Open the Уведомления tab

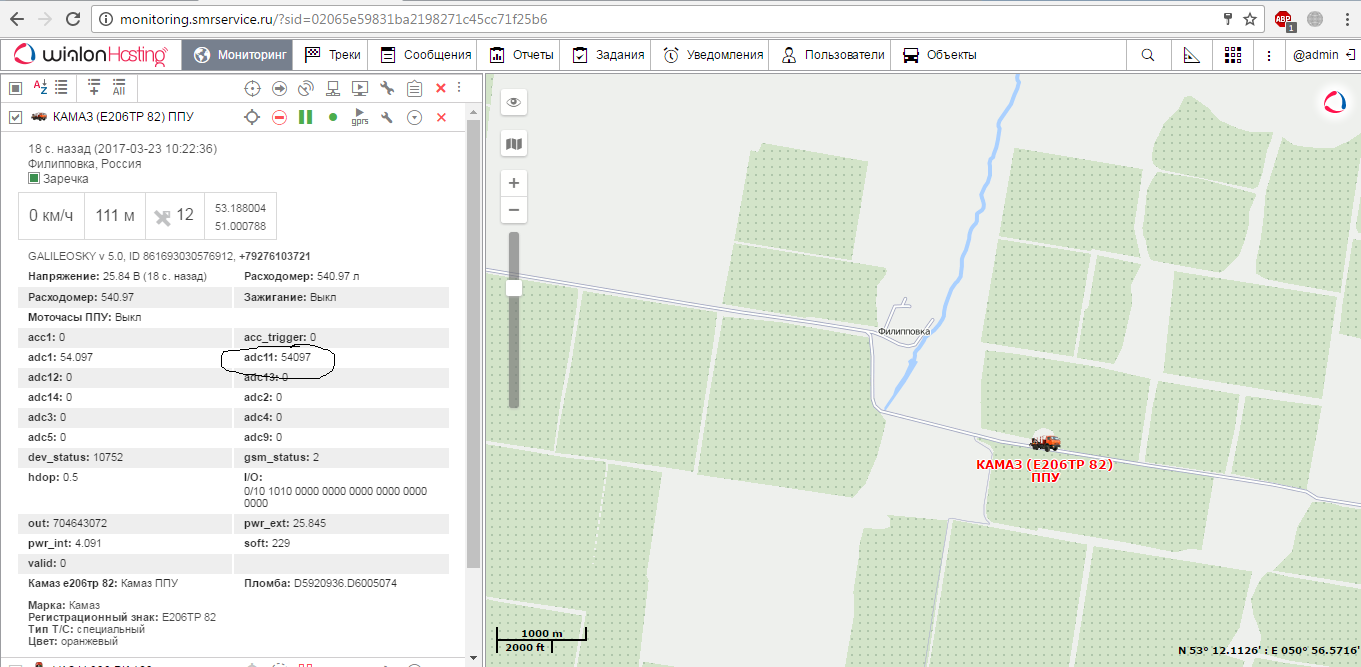point(713,55)
